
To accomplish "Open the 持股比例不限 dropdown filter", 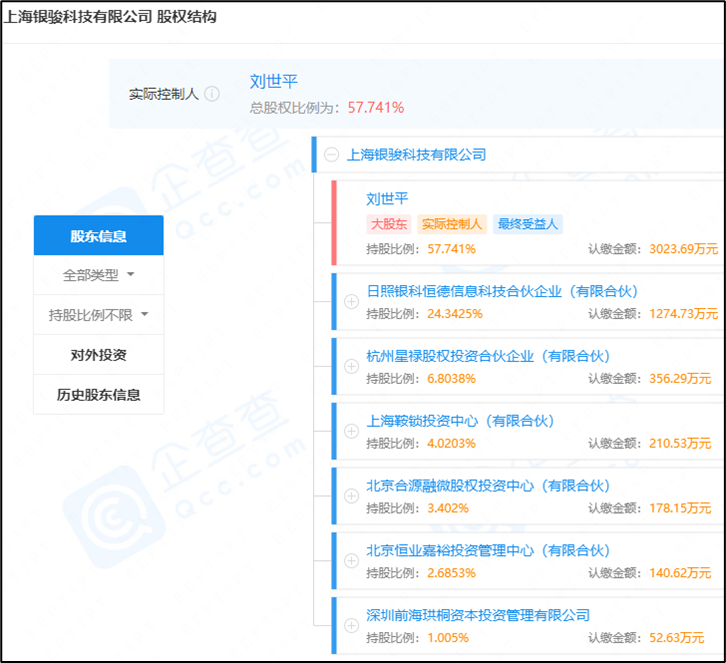I will coord(98,315).
